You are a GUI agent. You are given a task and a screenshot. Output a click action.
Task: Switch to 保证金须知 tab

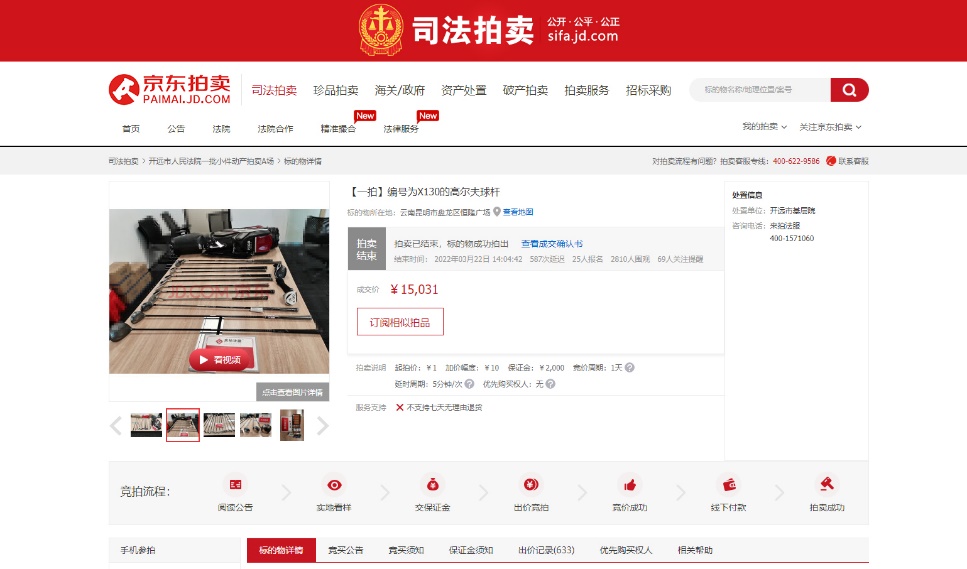coord(471,550)
